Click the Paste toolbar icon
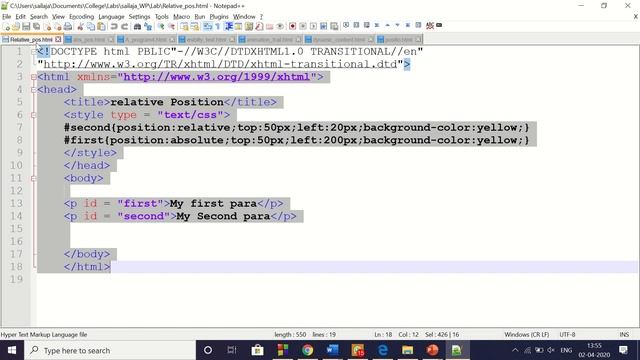Viewport: 640px width, 360px height. pos(101,27)
